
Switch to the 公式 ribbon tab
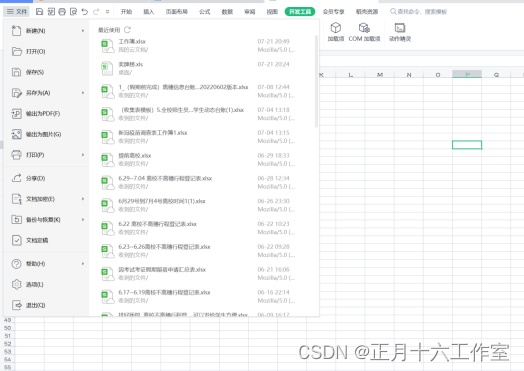point(205,12)
